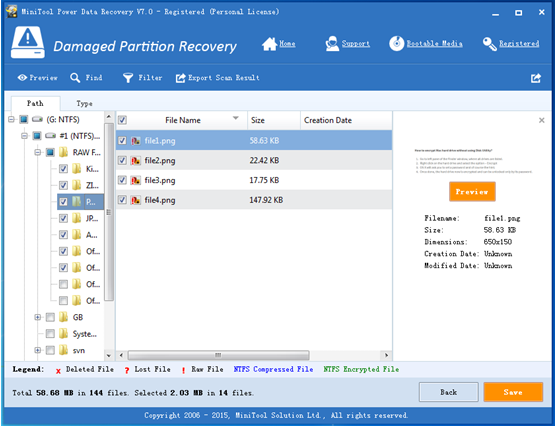Select the highlighted P... folder in tree
Image resolution: width=555 pixels, height=426 pixels.
coord(81,202)
